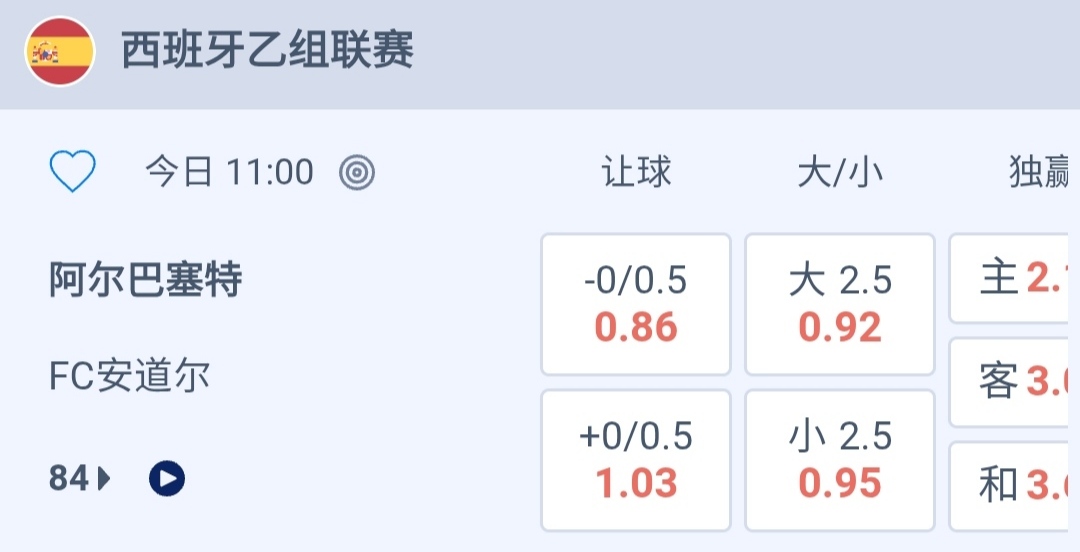The image size is (1080, 552).
Task: Expand the arrow next to 84
Action: (104, 480)
